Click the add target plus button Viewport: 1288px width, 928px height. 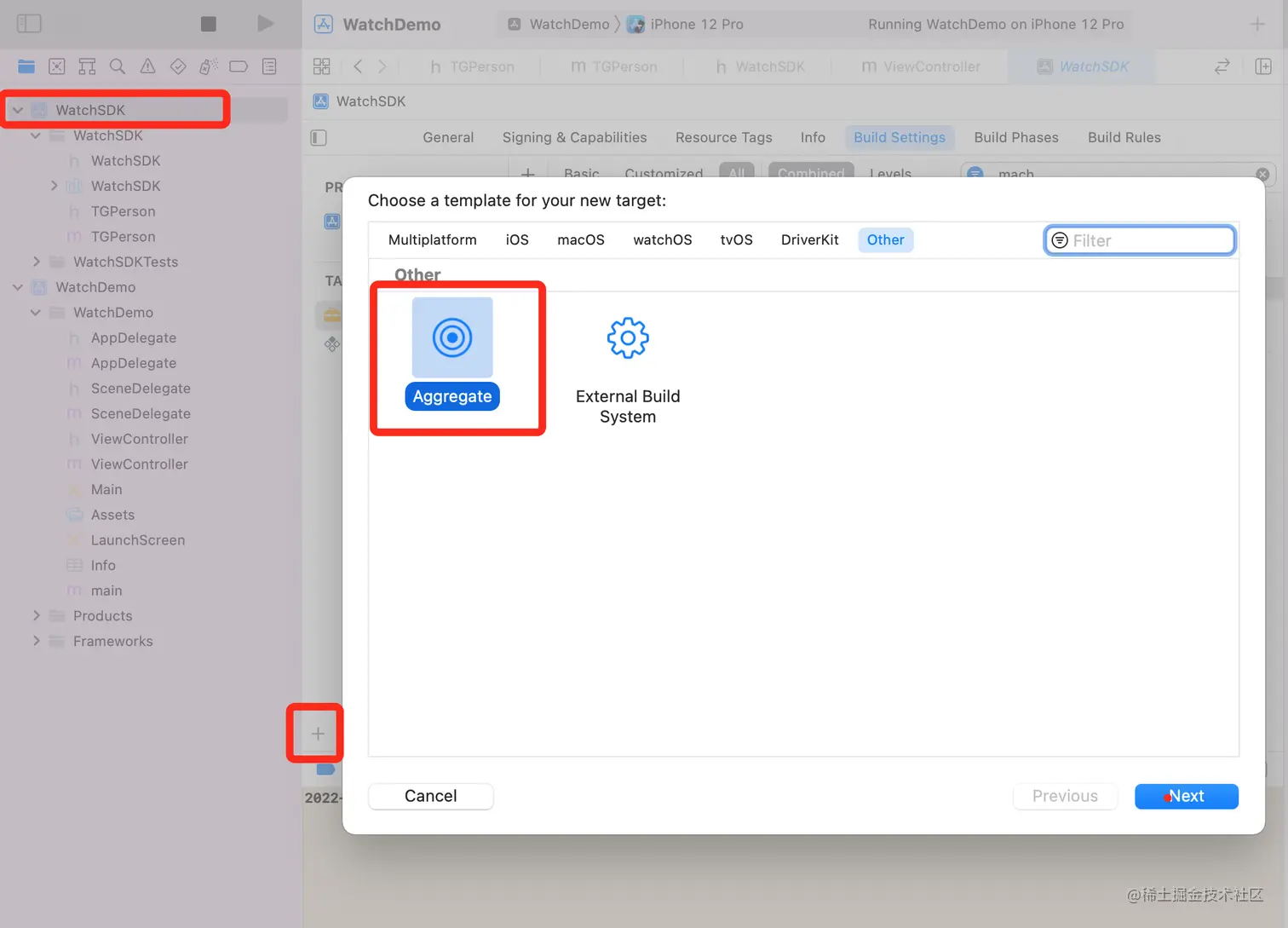pyautogui.click(x=317, y=734)
